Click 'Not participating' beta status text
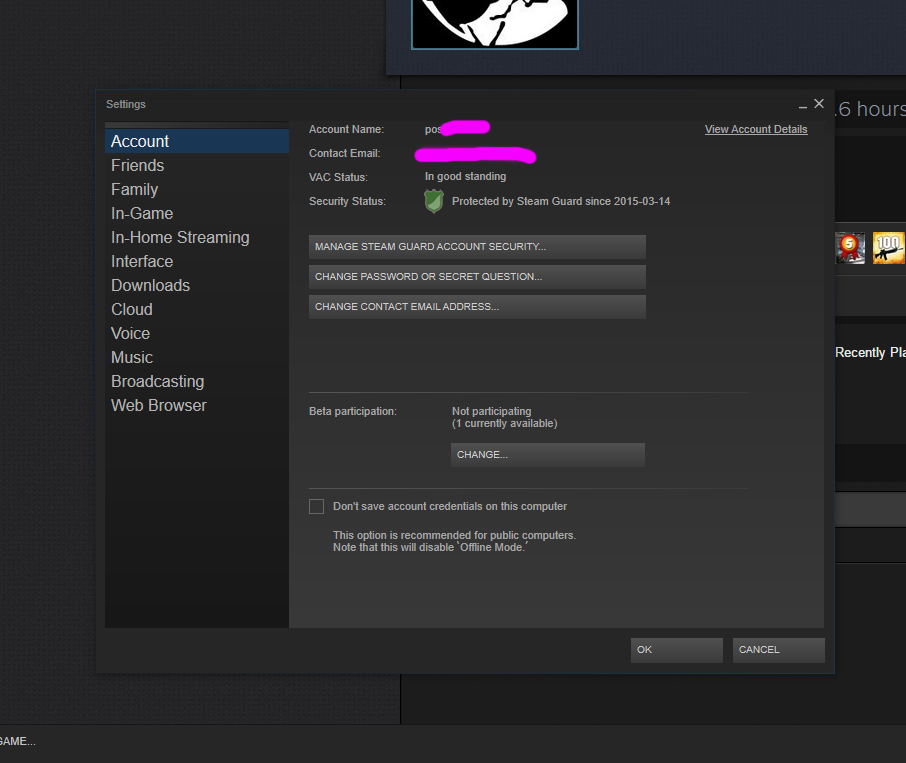Image resolution: width=906 pixels, height=763 pixels. [492, 411]
